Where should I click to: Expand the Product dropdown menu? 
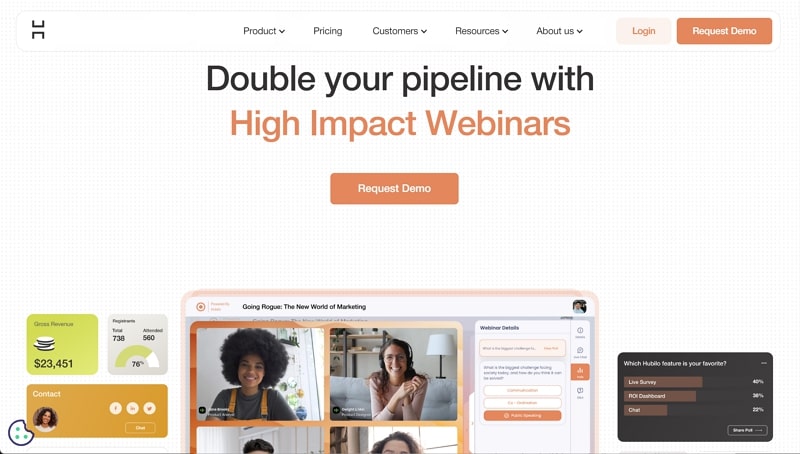point(264,31)
